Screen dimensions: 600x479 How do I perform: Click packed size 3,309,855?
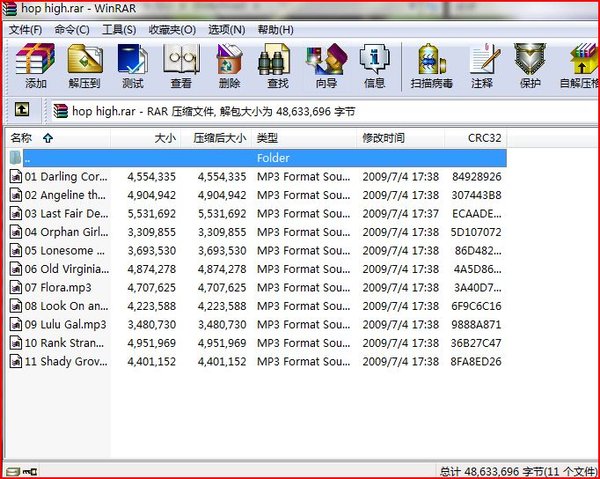coord(222,232)
